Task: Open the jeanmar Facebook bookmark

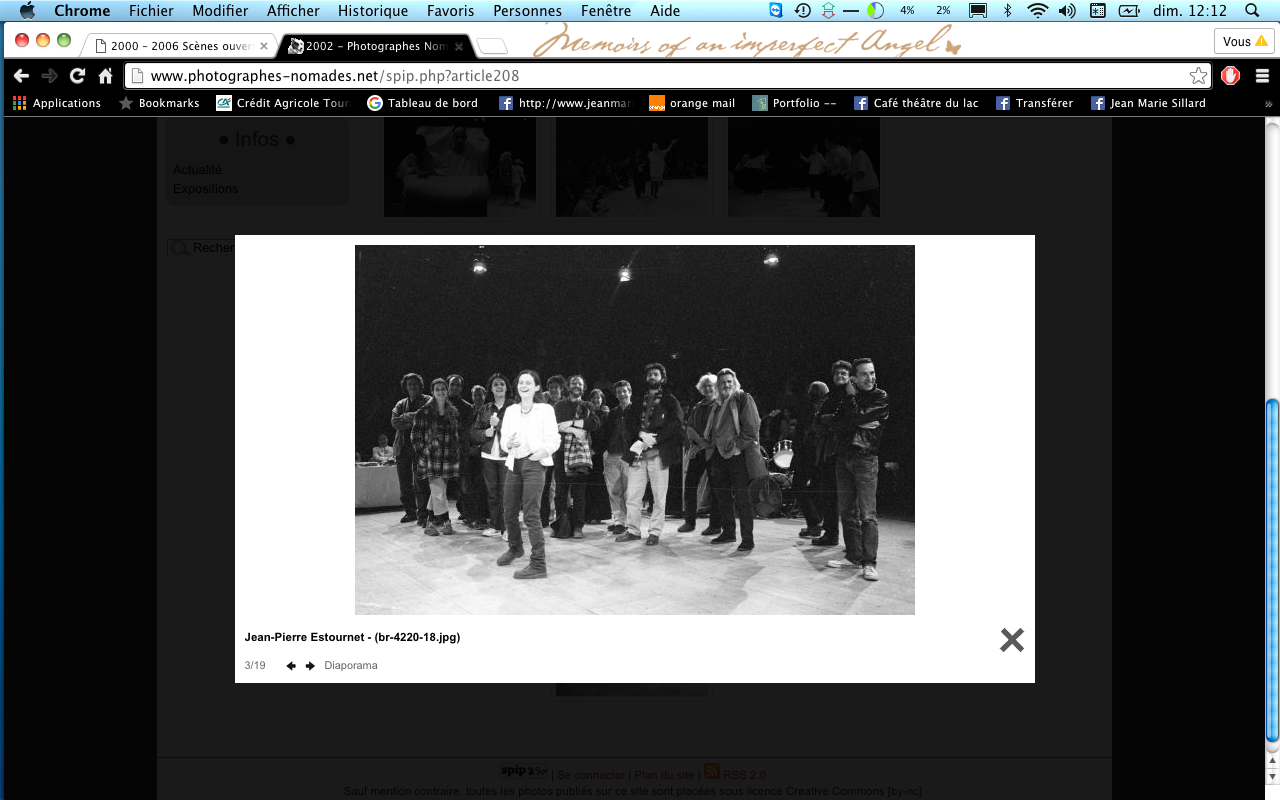Action: point(565,103)
